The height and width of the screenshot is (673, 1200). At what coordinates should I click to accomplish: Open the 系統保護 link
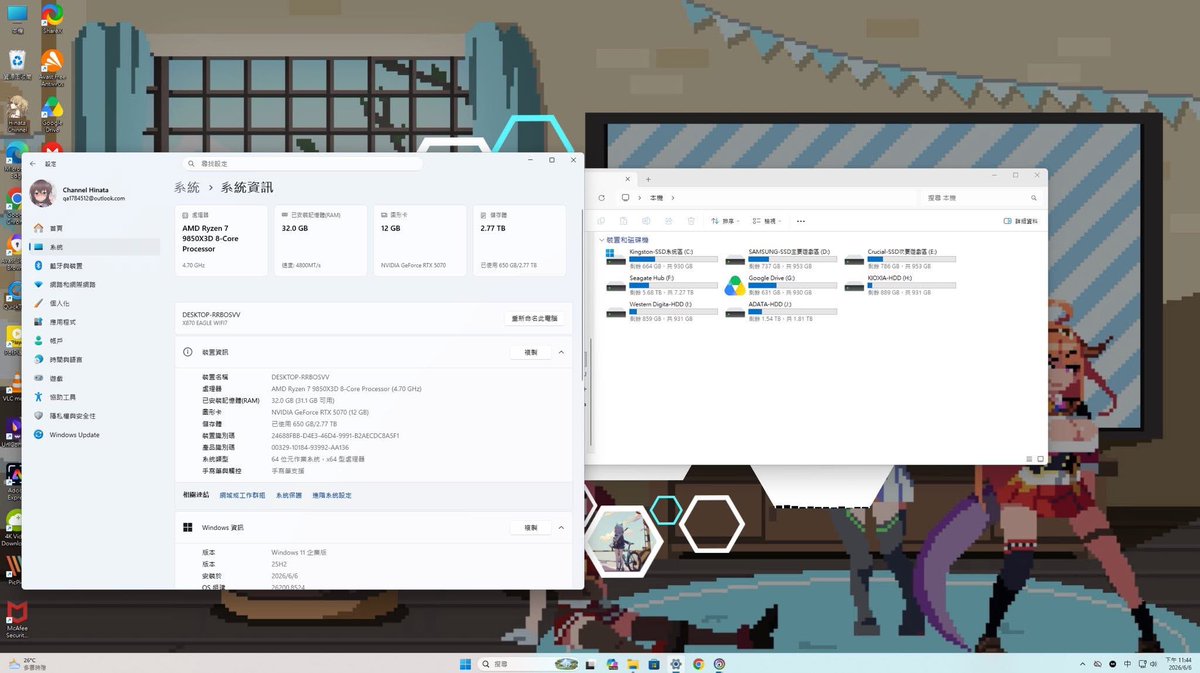[289, 495]
